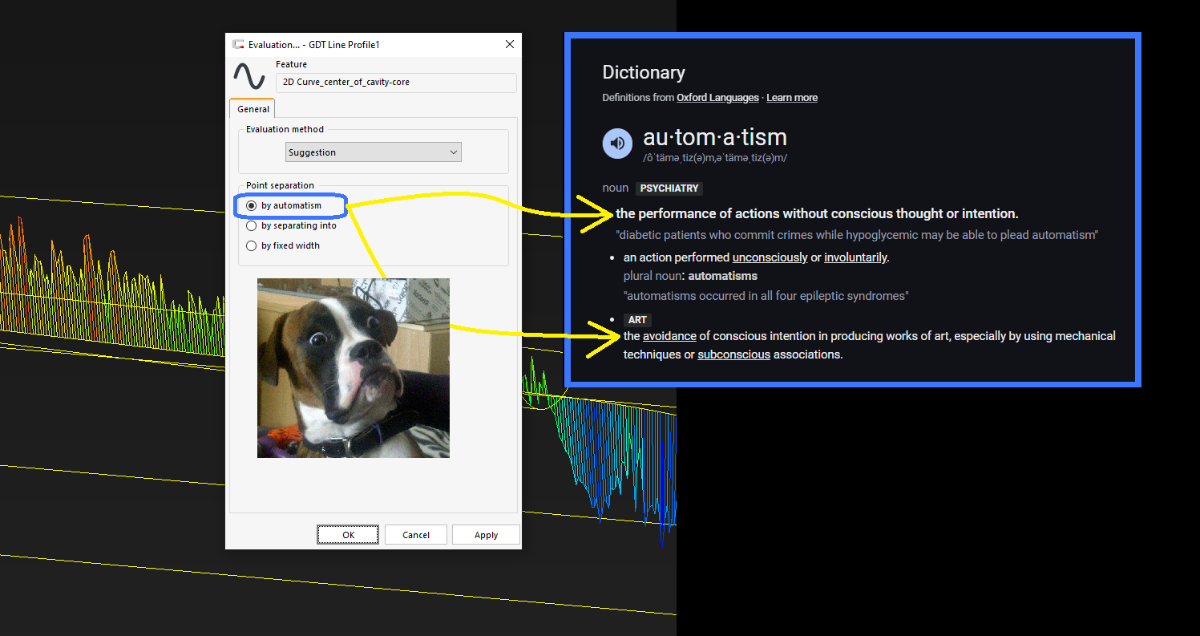Click the Feature name field 2D Curve_center_of_cavity-core

click(397, 83)
